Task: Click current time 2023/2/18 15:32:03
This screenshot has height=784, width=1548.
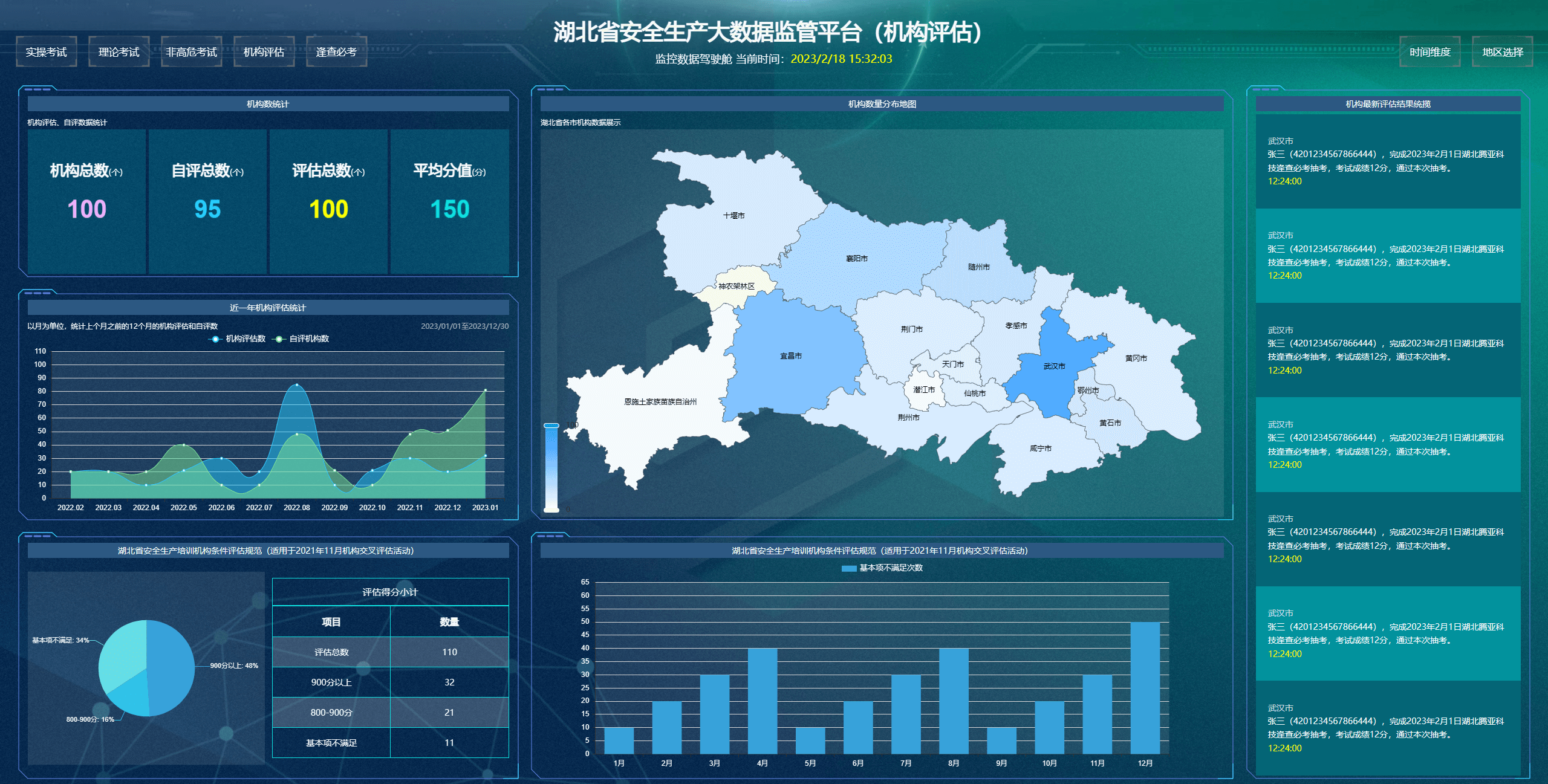Action: coord(841,59)
